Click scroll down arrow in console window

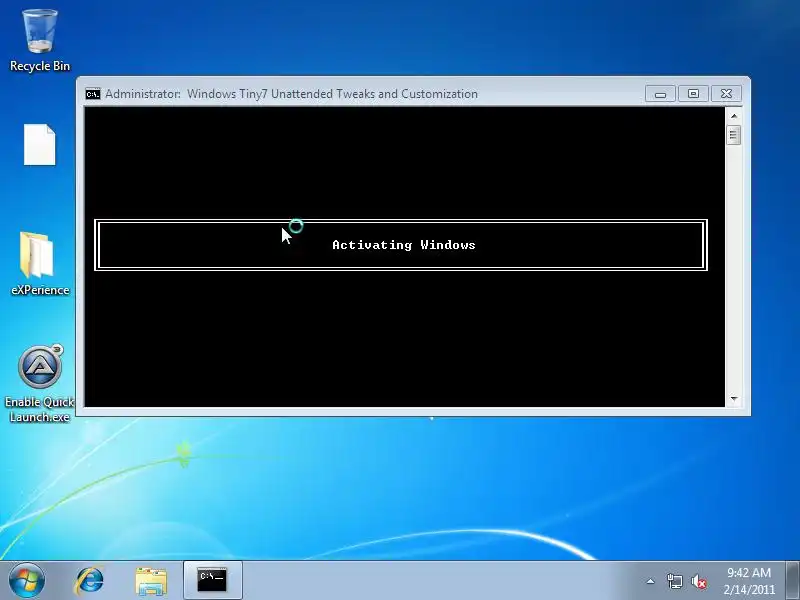tap(734, 398)
